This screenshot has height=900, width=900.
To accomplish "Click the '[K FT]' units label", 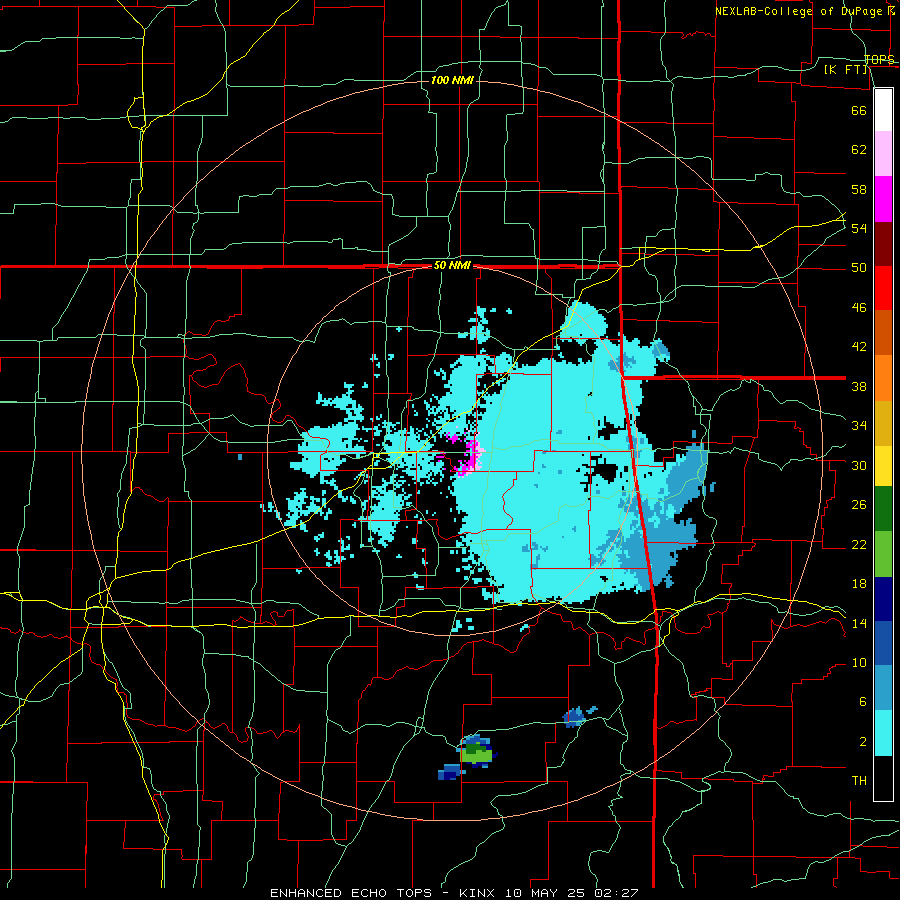I will pyautogui.click(x=846, y=69).
